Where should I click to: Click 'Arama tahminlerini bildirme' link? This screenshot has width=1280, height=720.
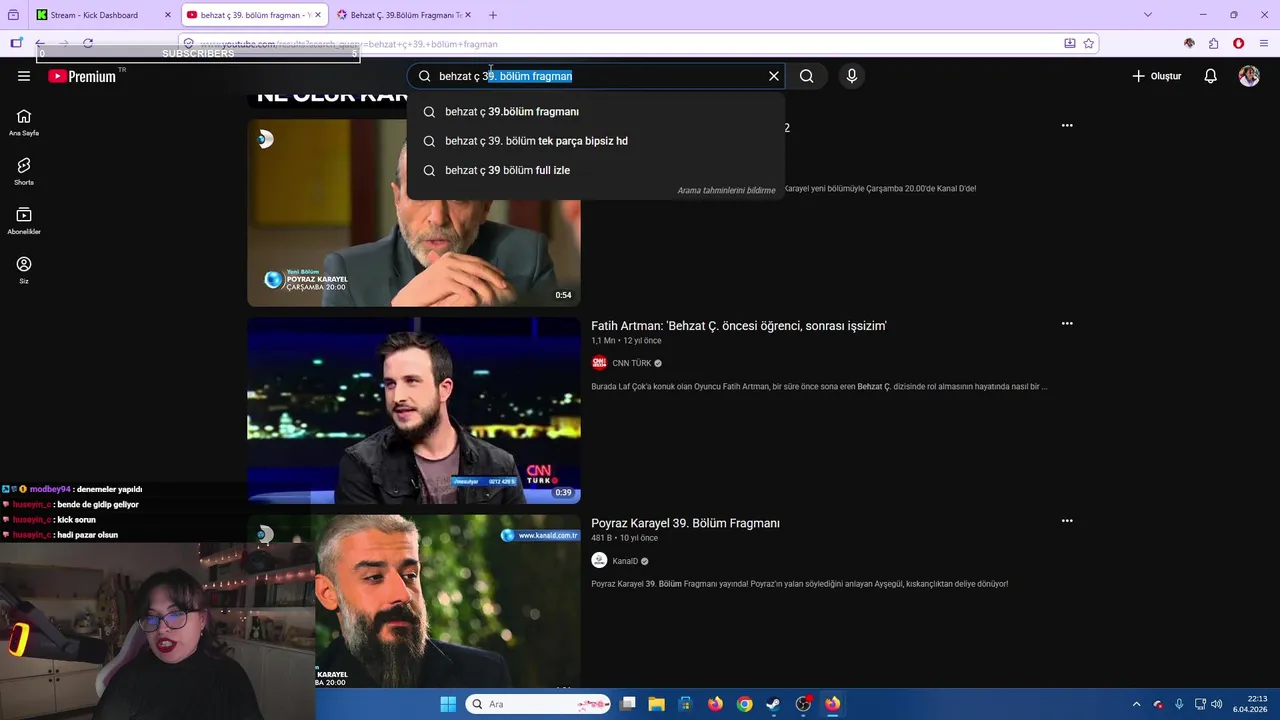coord(726,190)
